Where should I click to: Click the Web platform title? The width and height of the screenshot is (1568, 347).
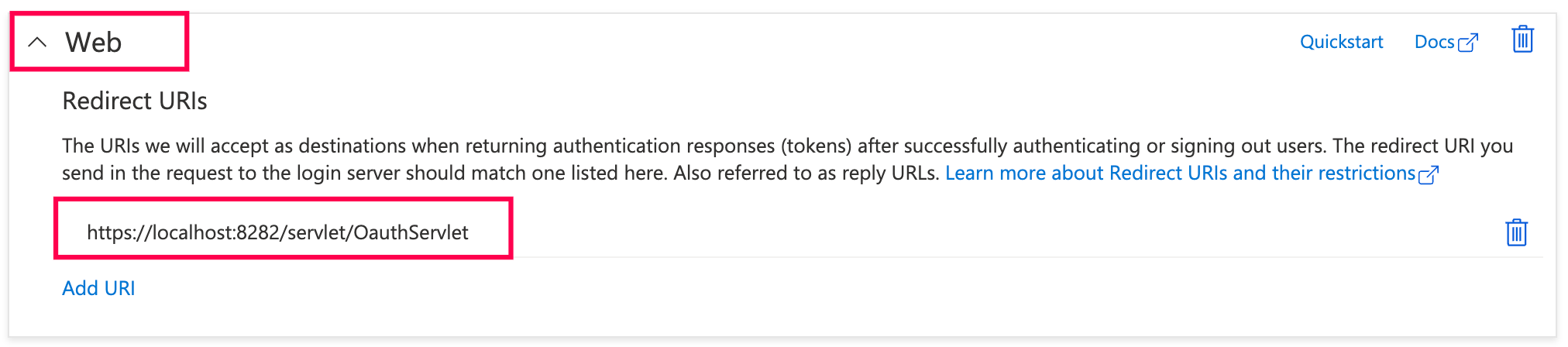(x=93, y=43)
